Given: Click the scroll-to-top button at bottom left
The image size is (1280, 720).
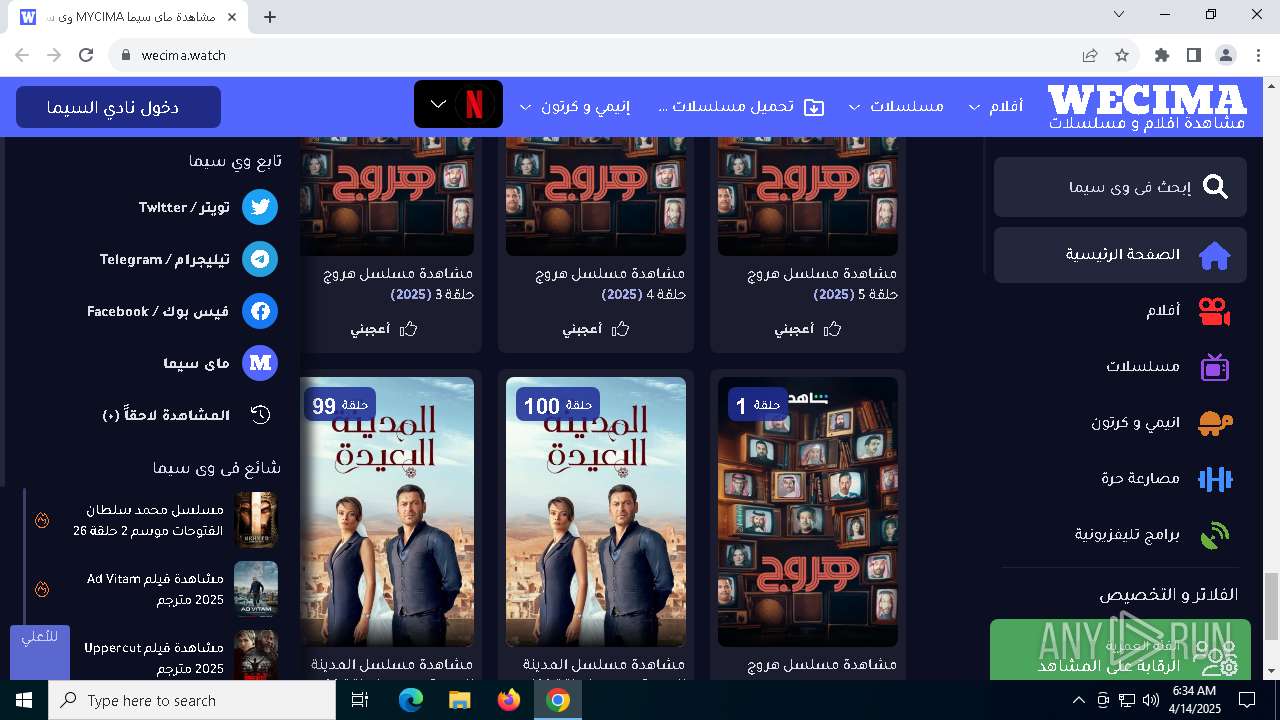Looking at the screenshot, I should 40,653.
